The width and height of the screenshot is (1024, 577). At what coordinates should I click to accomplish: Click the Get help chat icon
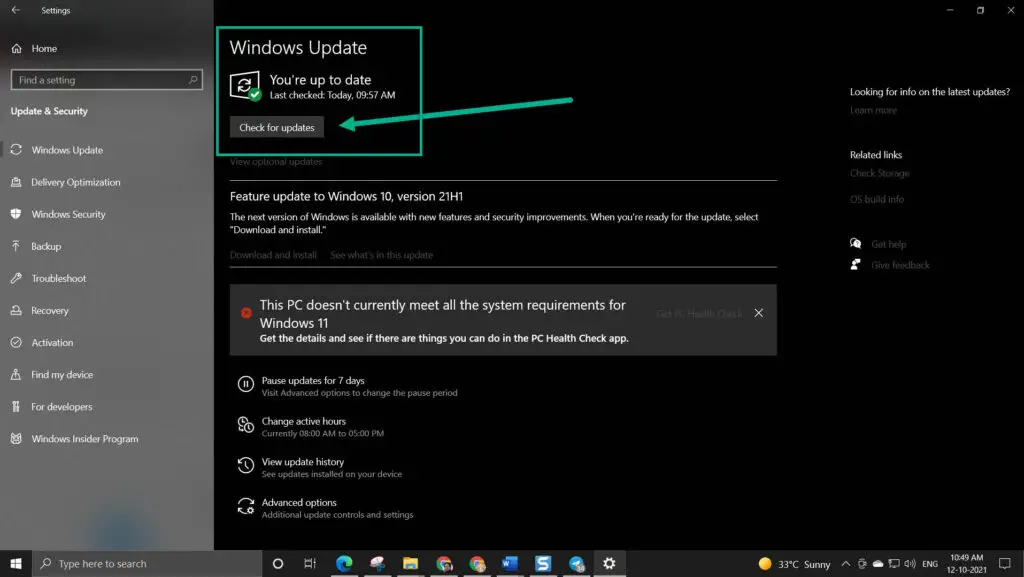point(856,243)
